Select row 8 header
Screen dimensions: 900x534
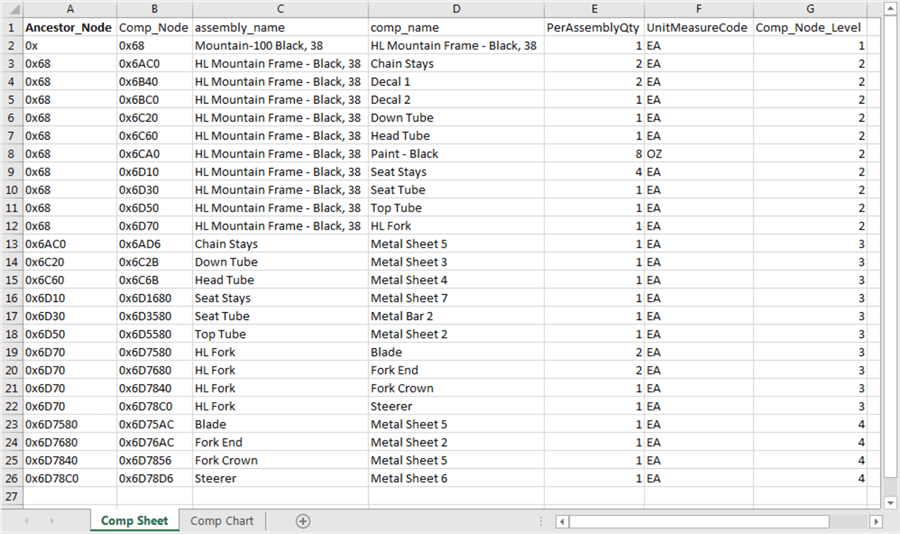pyautogui.click(x=11, y=154)
